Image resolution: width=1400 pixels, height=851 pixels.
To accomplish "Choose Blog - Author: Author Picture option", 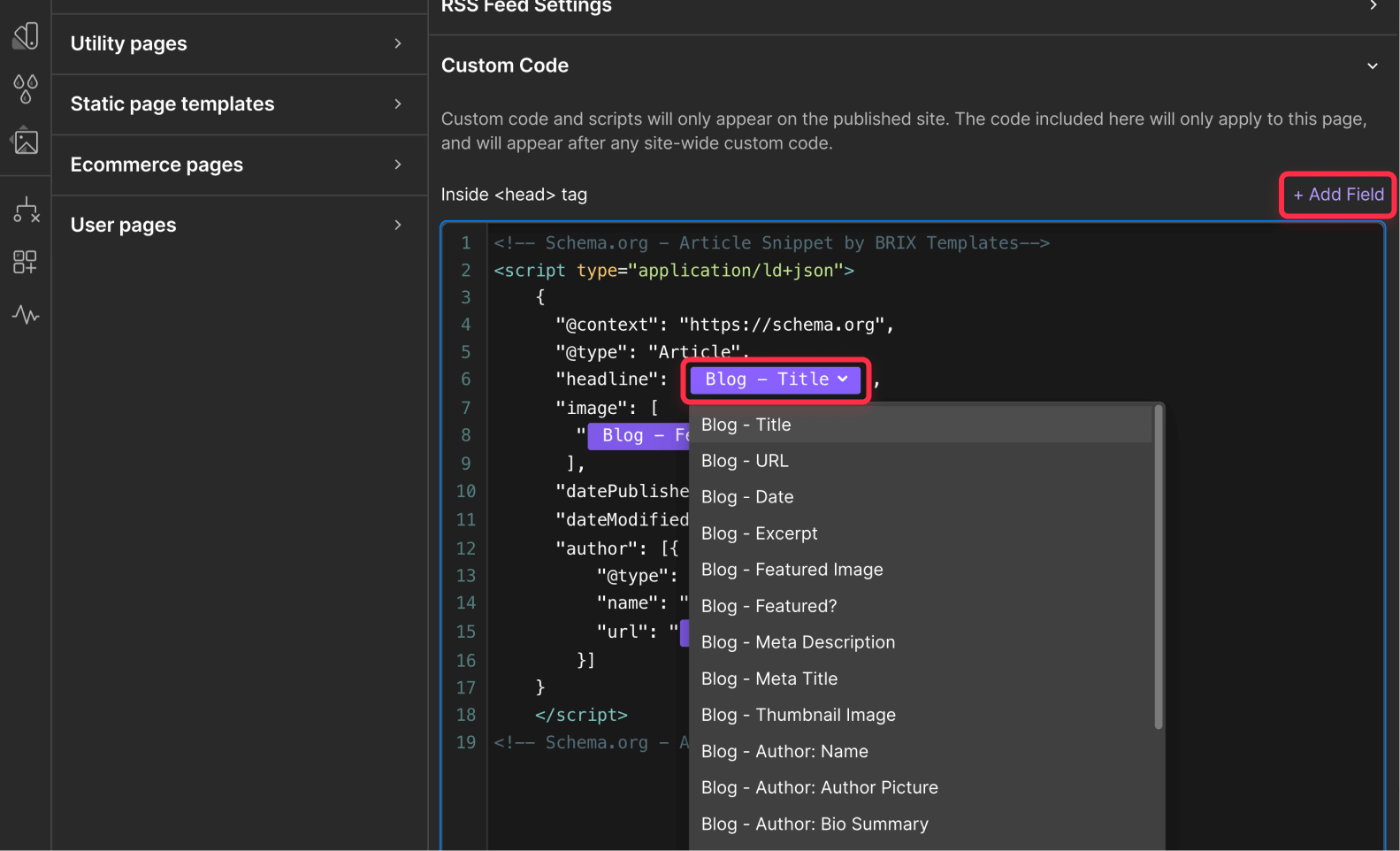I will pos(921,787).
